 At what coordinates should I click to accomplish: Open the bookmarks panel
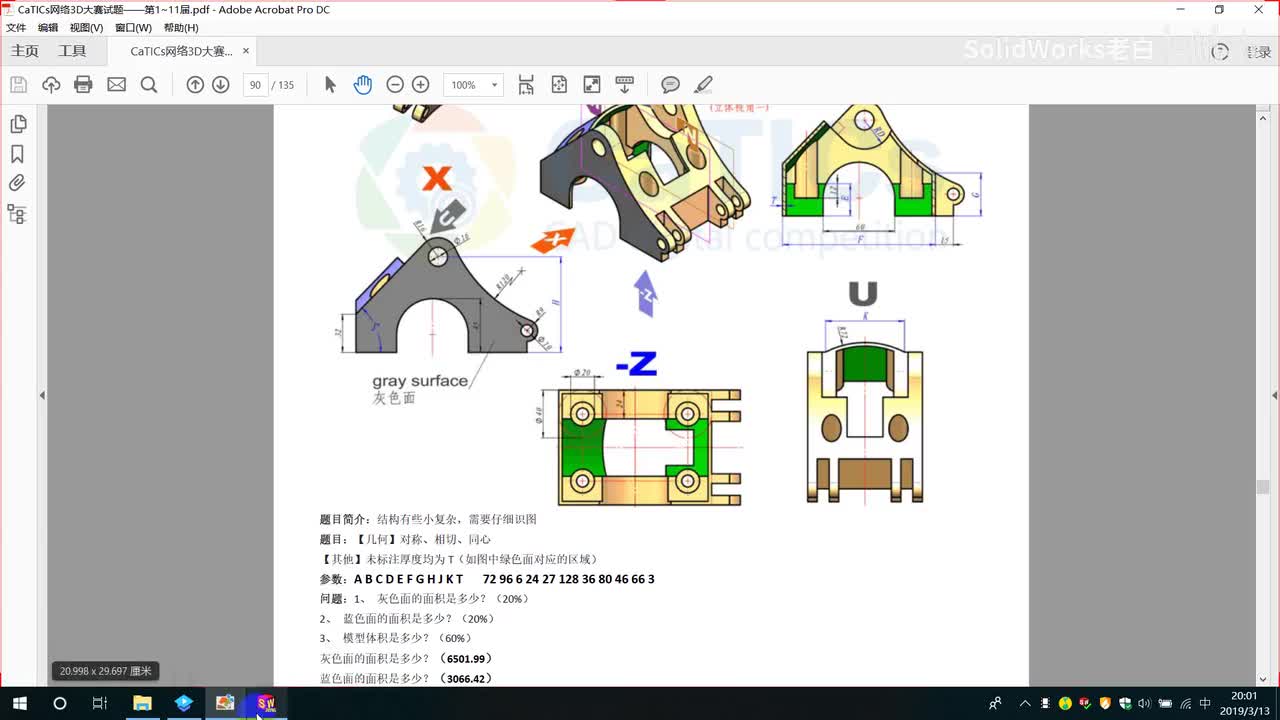coord(17,154)
